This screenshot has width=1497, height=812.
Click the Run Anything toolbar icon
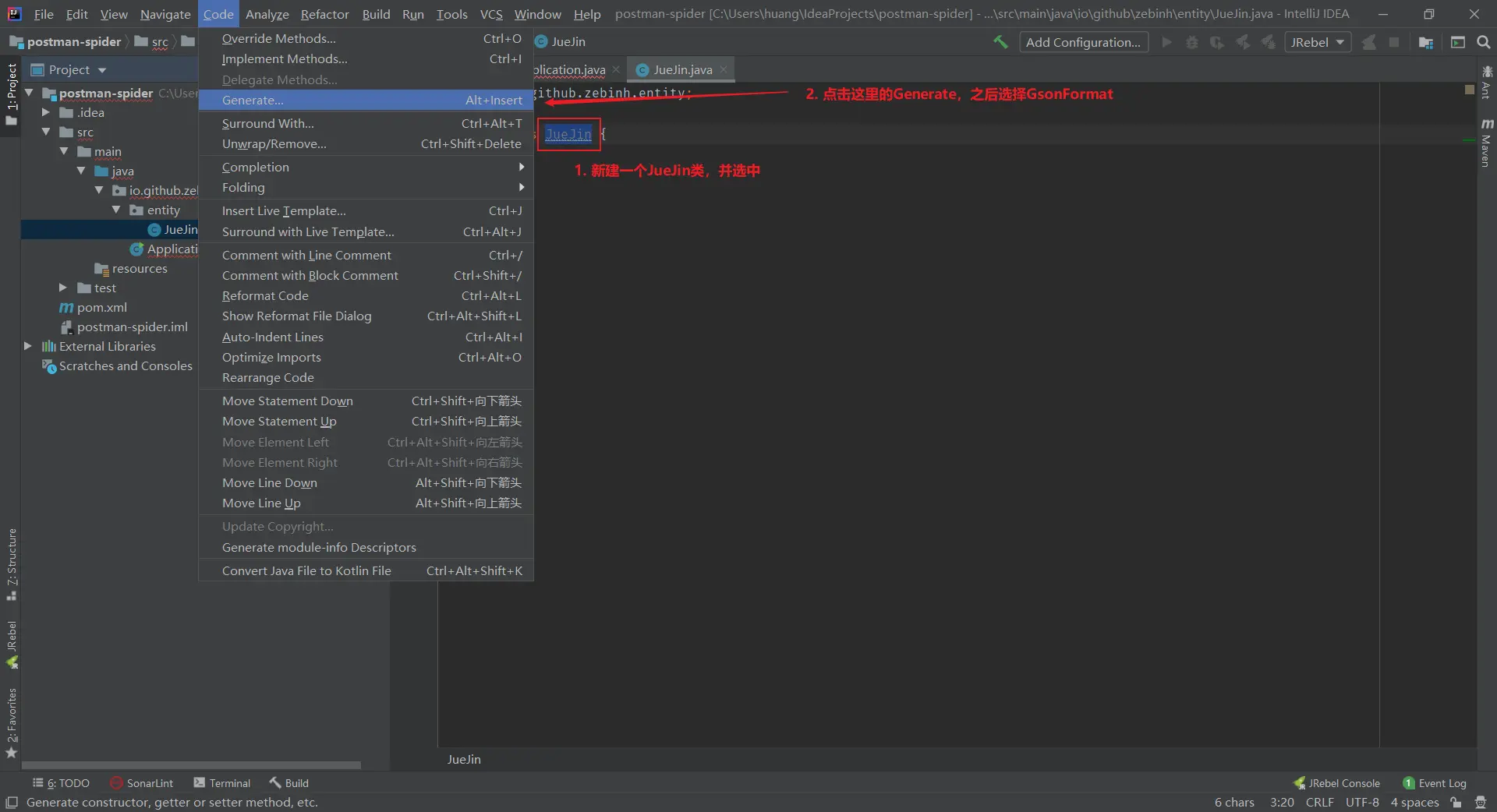click(1458, 42)
